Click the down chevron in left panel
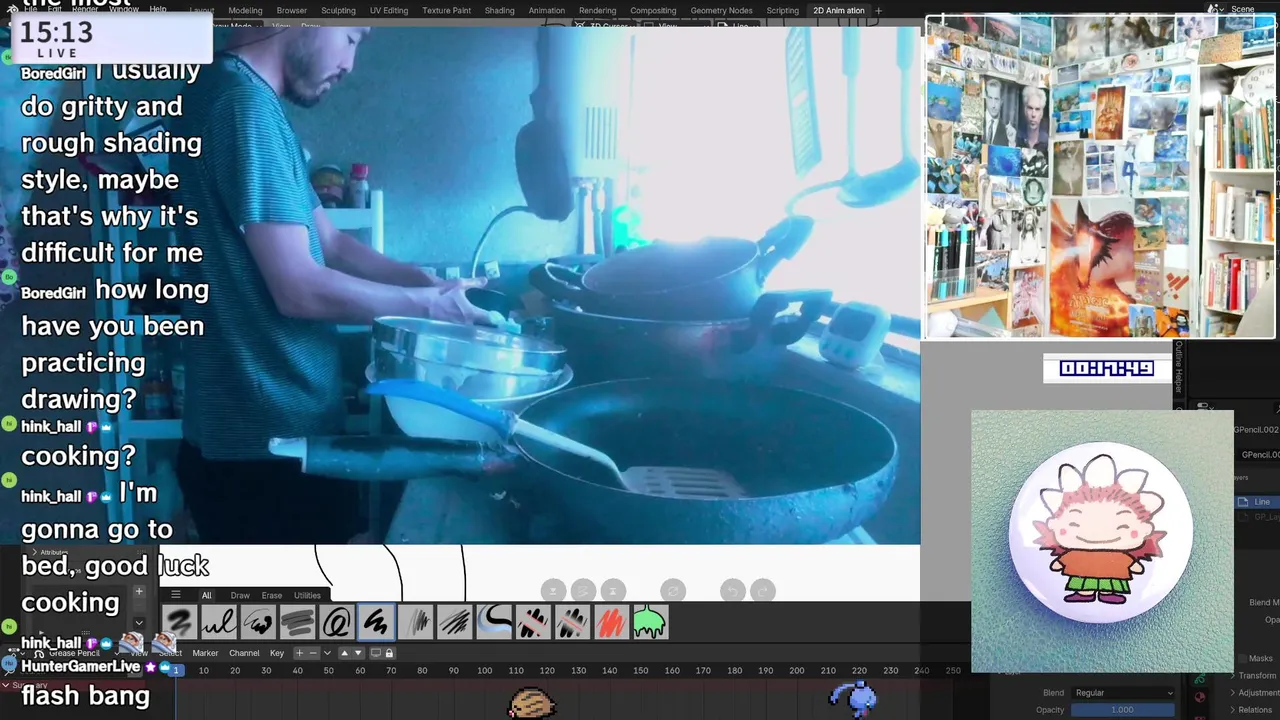This screenshot has width=1280, height=720. click(x=139, y=622)
